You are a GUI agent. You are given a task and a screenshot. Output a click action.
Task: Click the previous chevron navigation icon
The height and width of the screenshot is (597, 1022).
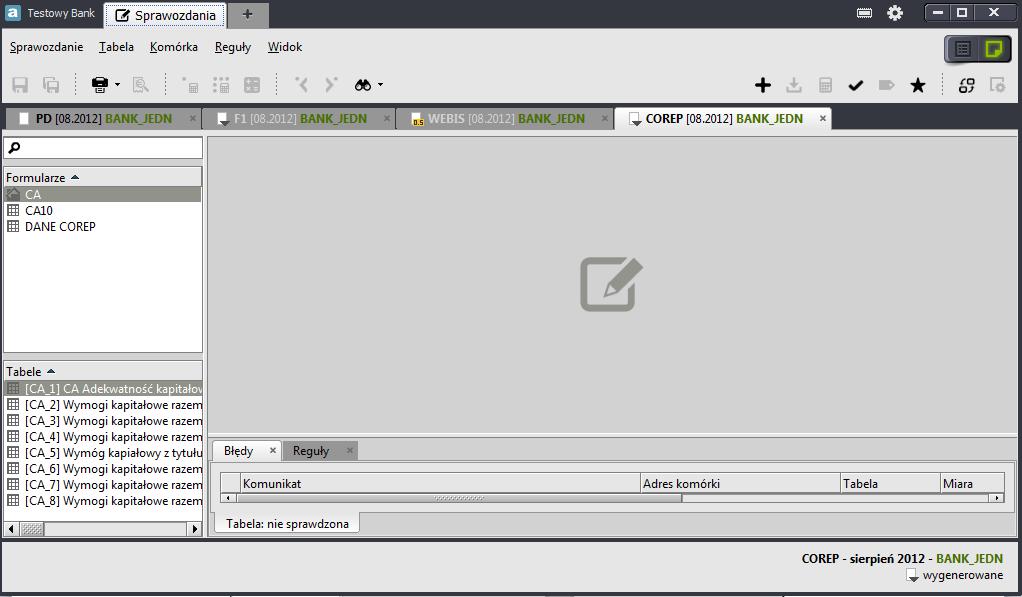click(301, 85)
